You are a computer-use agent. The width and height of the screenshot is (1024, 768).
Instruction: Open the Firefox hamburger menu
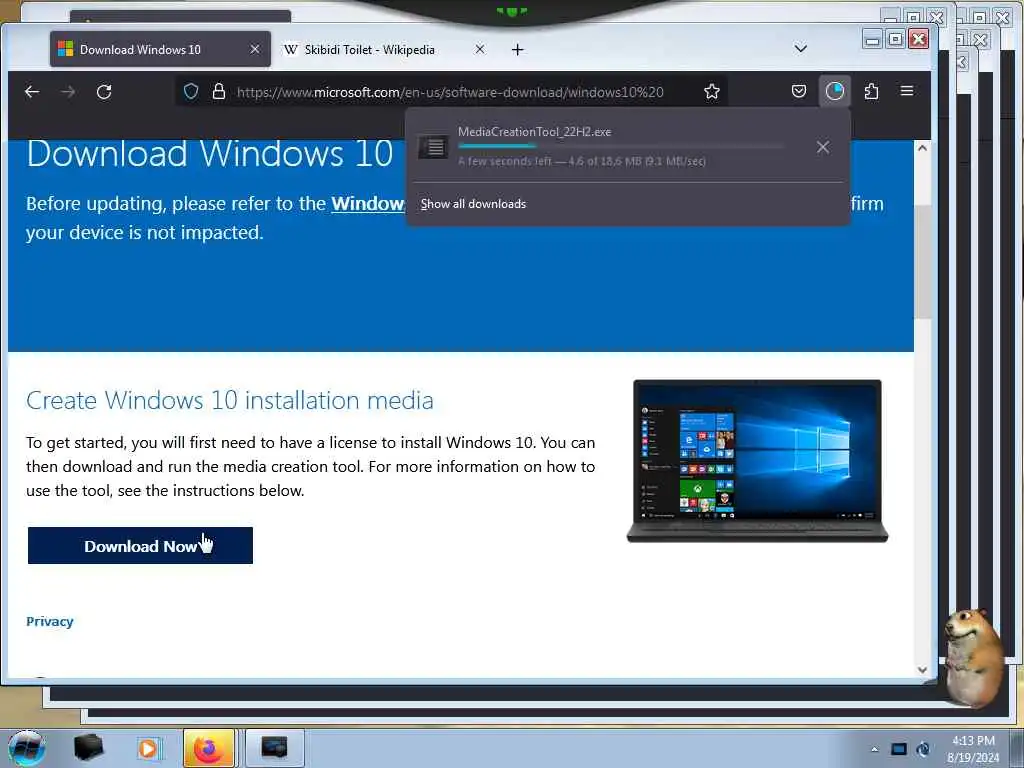[907, 91]
